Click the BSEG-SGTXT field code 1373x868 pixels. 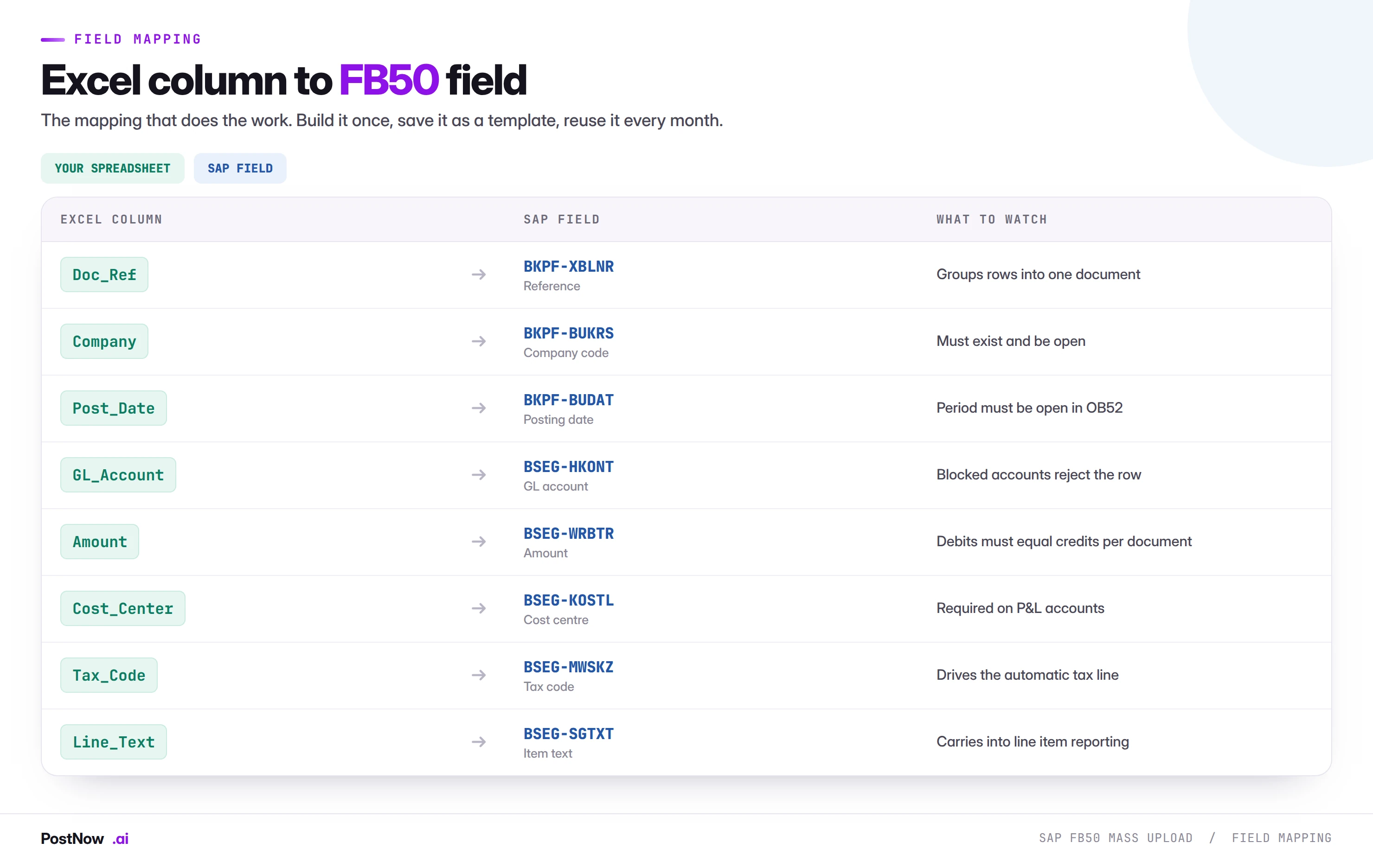[569, 733]
